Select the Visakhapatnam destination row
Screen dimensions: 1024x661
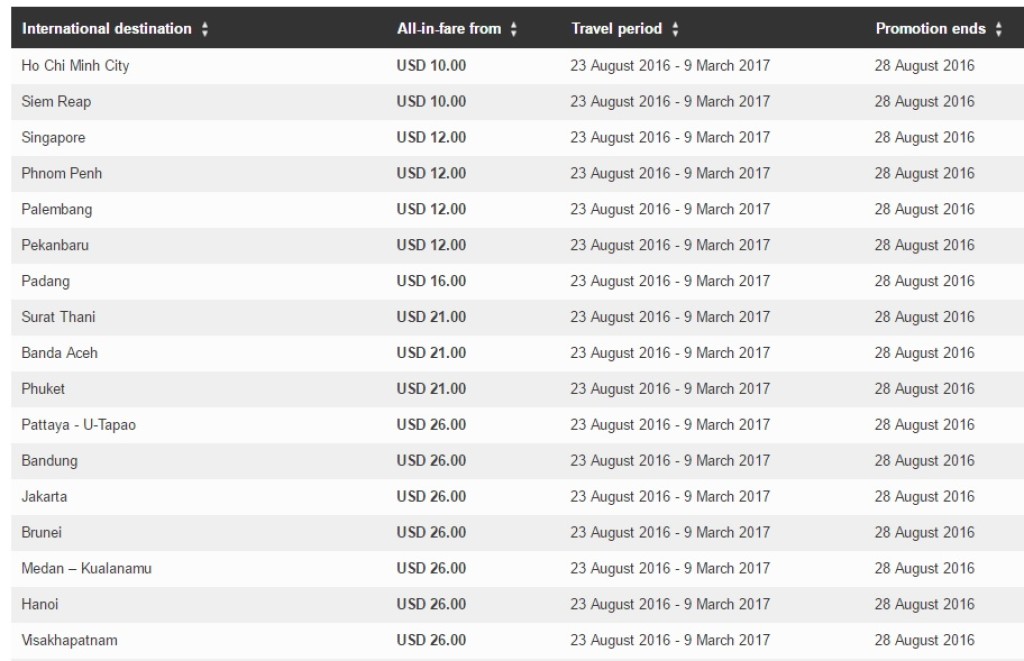[70, 641]
